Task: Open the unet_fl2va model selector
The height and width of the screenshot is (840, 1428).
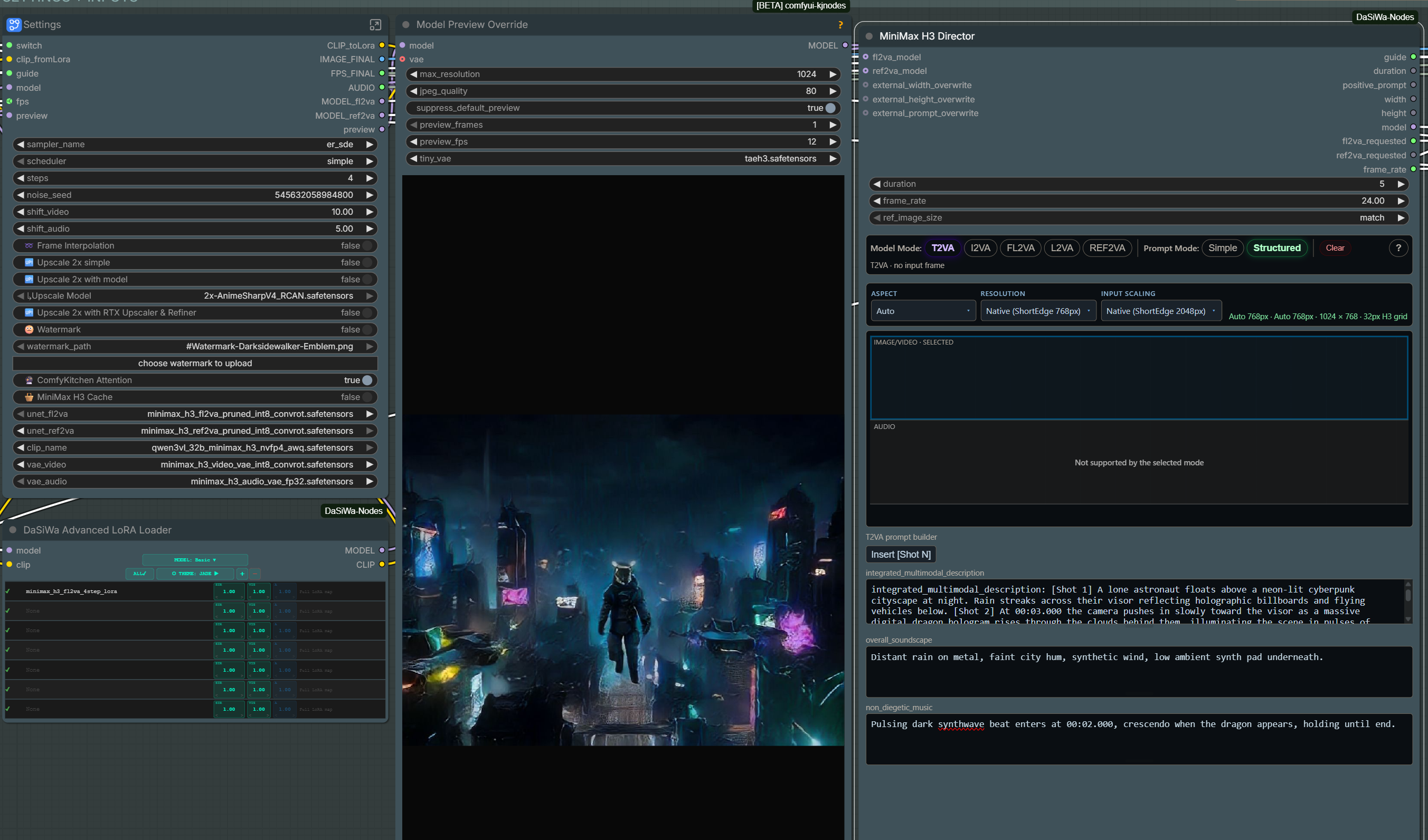Action: [x=195, y=414]
